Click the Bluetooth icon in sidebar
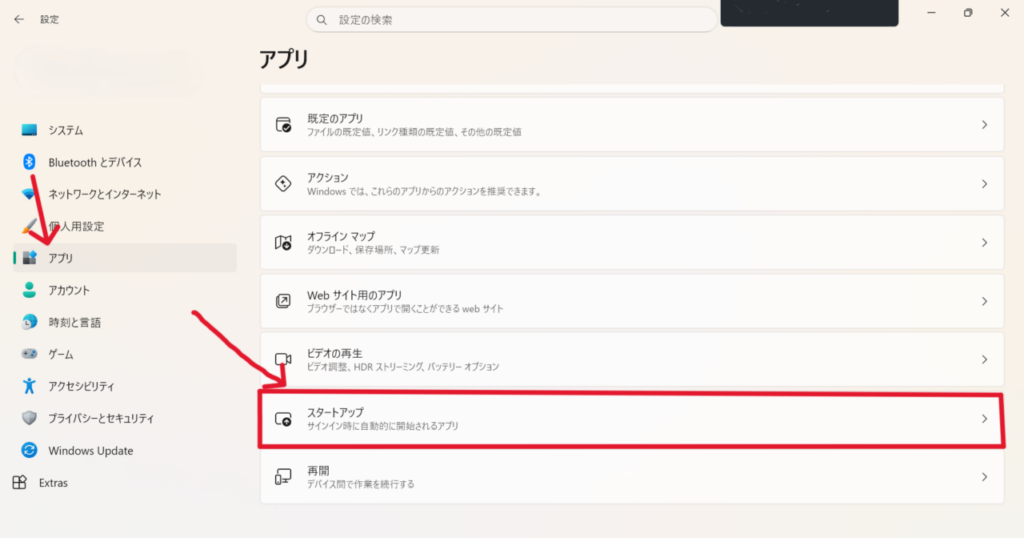Viewport: 1024px width, 538px height. (x=29, y=162)
